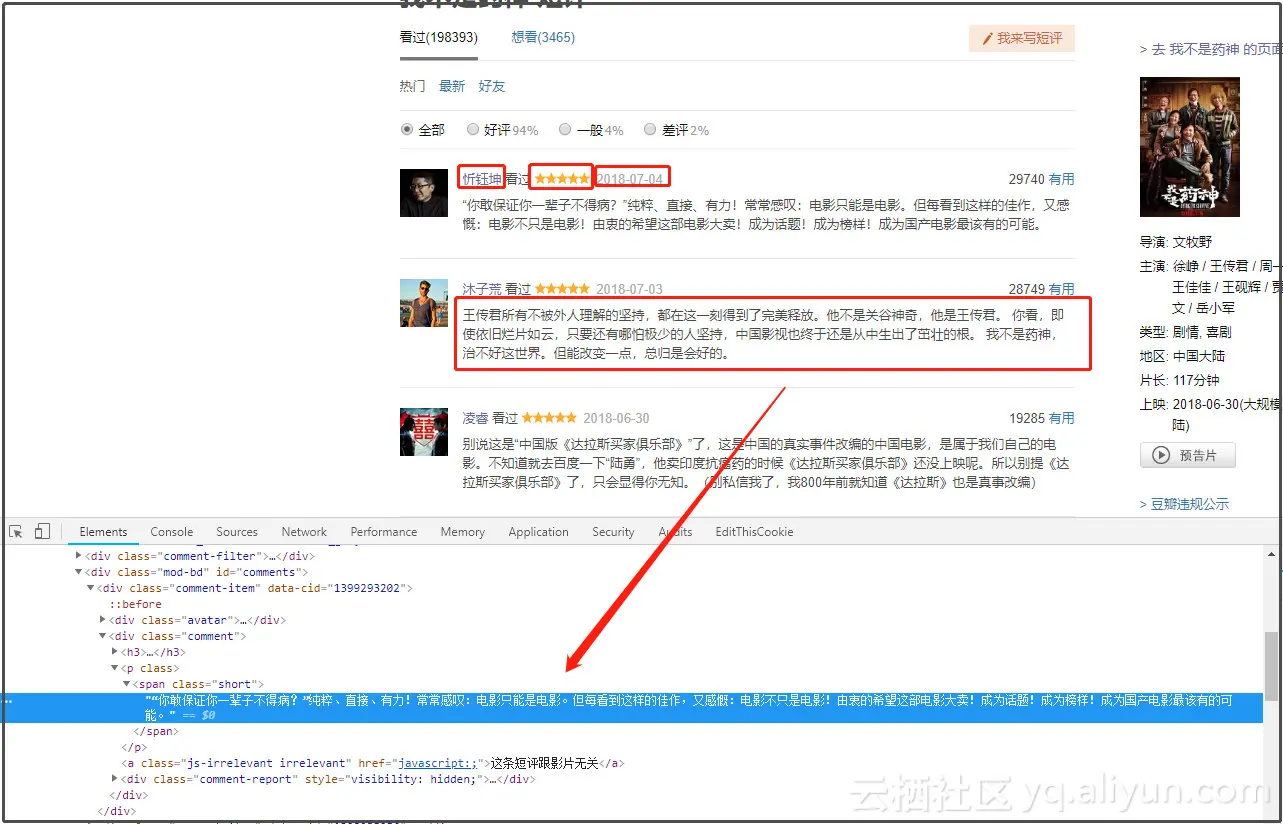Screen dimensions: 1283x824
Task: Switch to the 看过(198393) tab
Action: [438, 37]
